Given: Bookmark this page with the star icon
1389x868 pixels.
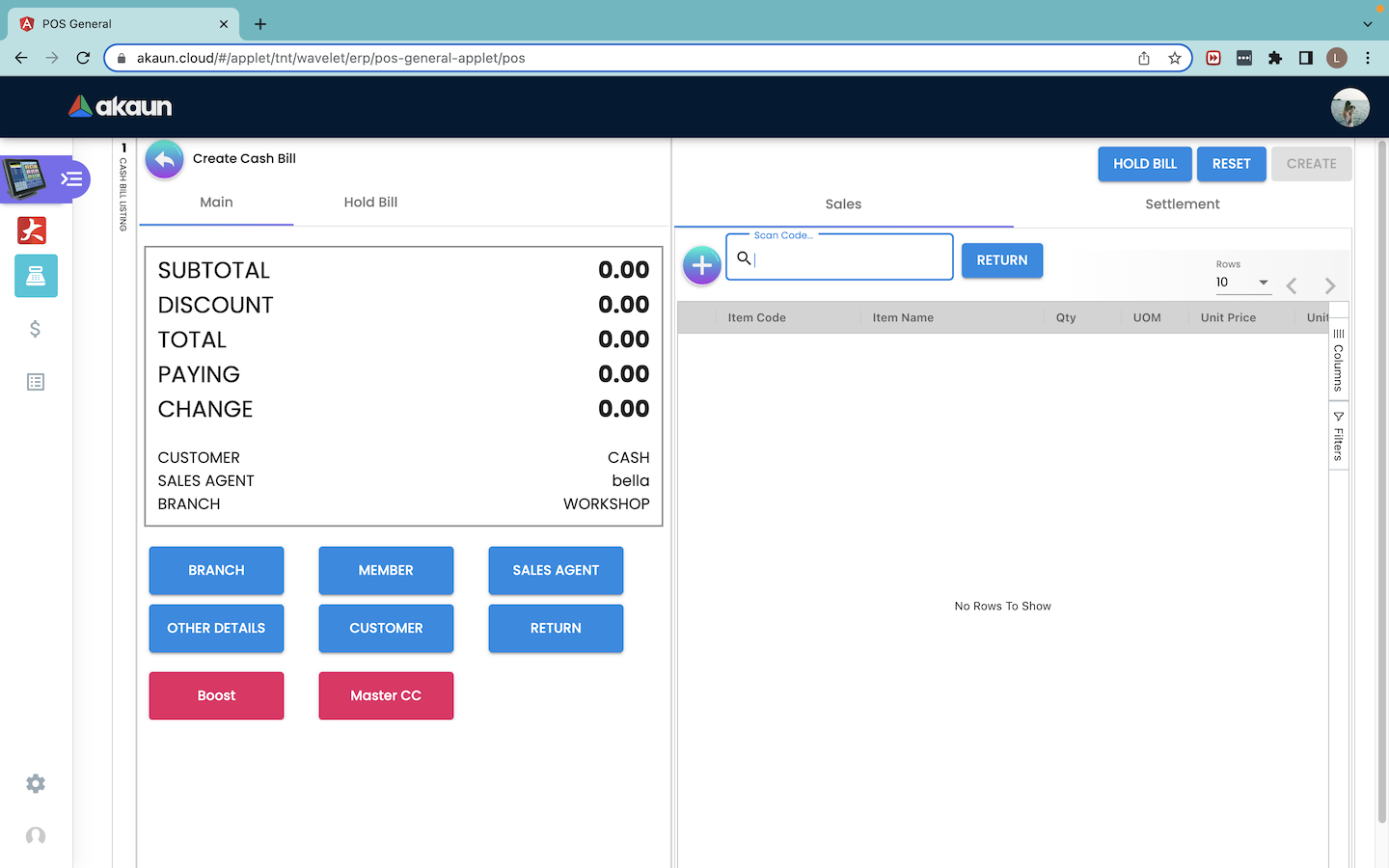Looking at the screenshot, I should (x=1175, y=58).
